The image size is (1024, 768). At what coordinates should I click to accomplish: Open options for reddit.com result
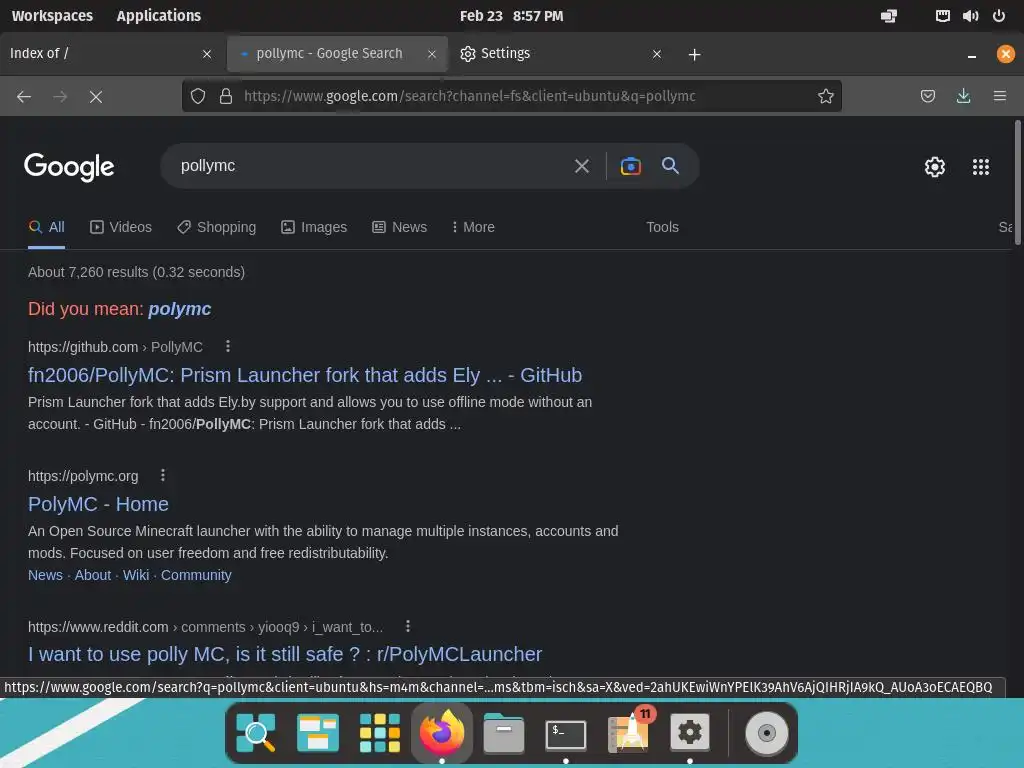point(408,626)
